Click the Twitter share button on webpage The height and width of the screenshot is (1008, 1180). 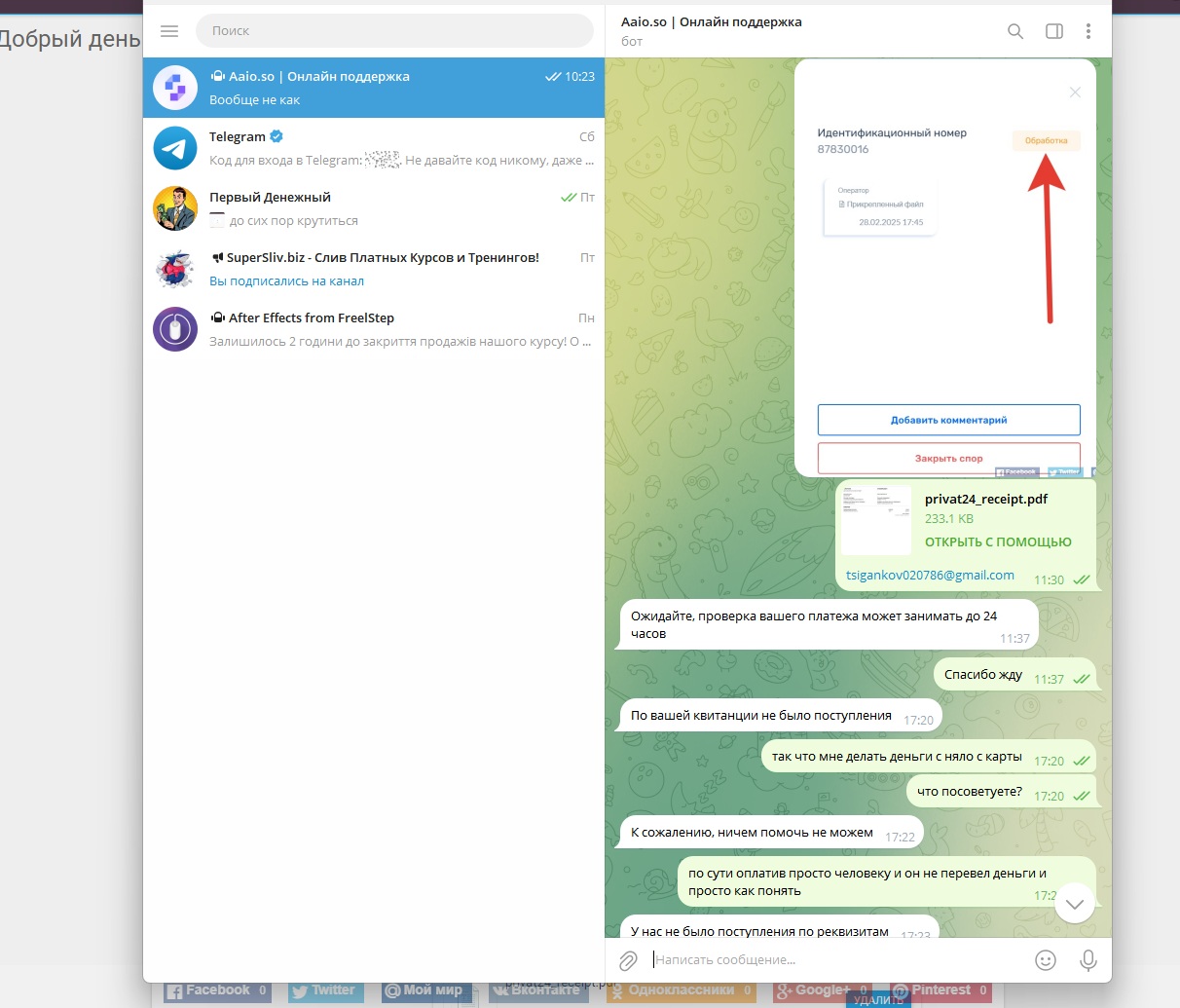(326, 990)
